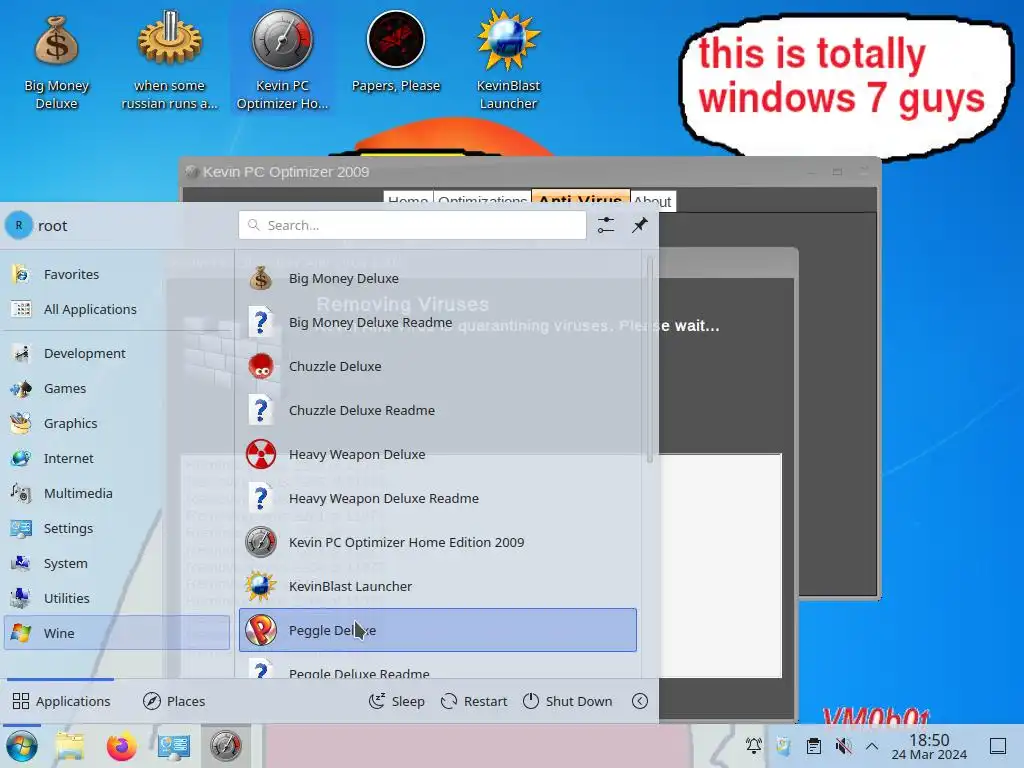Open Heavy Weapon Deluxe Readme entry

point(438,498)
